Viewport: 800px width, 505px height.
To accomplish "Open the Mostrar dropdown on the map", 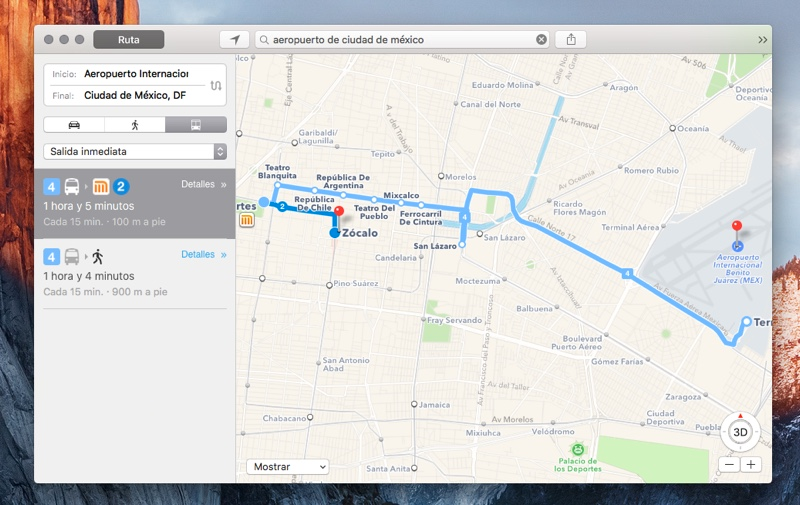I will 288,467.
